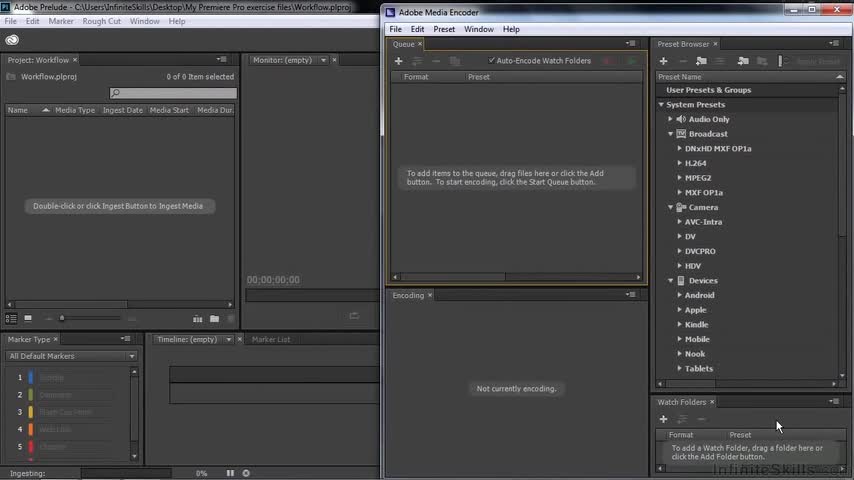Switch to Marker List tab
This screenshot has height=480, width=854.
click(x=271, y=339)
